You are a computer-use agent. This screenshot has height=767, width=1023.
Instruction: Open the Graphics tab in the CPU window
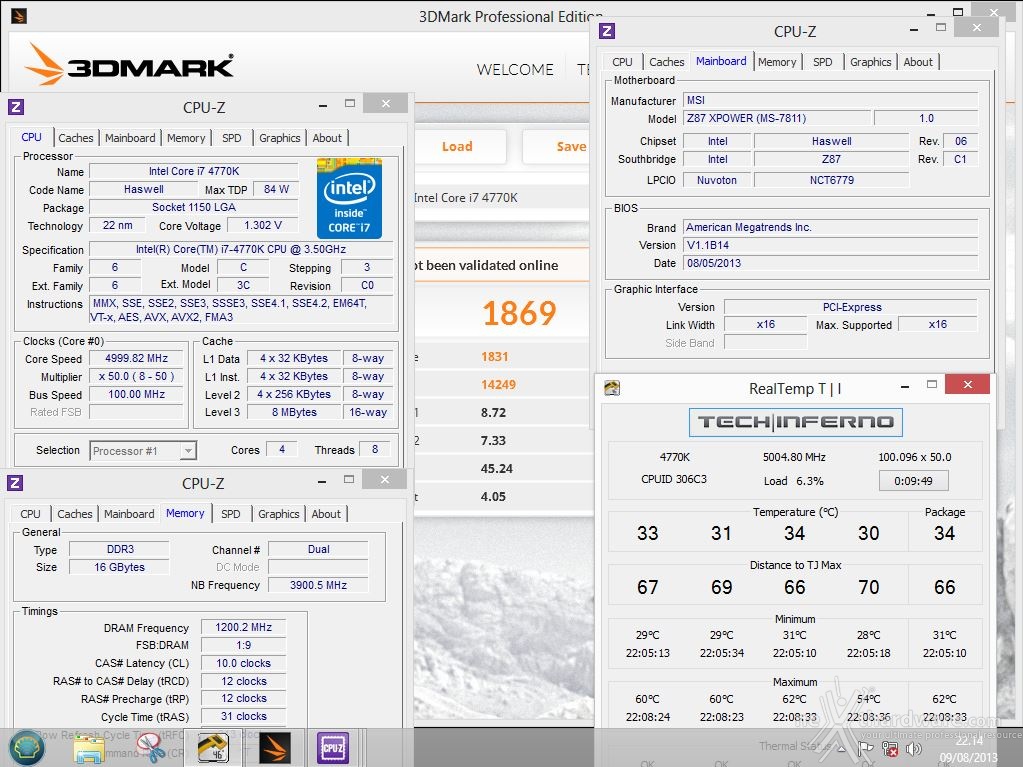click(279, 138)
